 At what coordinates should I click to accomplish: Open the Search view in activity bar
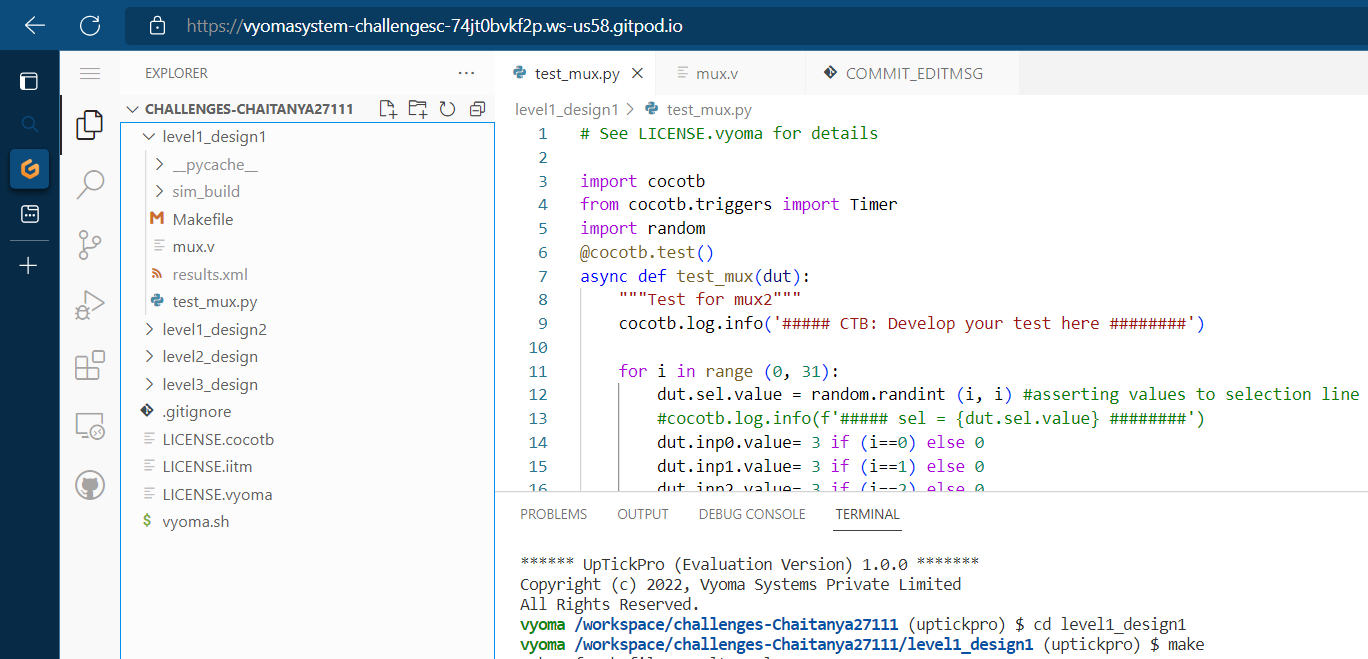tap(90, 183)
